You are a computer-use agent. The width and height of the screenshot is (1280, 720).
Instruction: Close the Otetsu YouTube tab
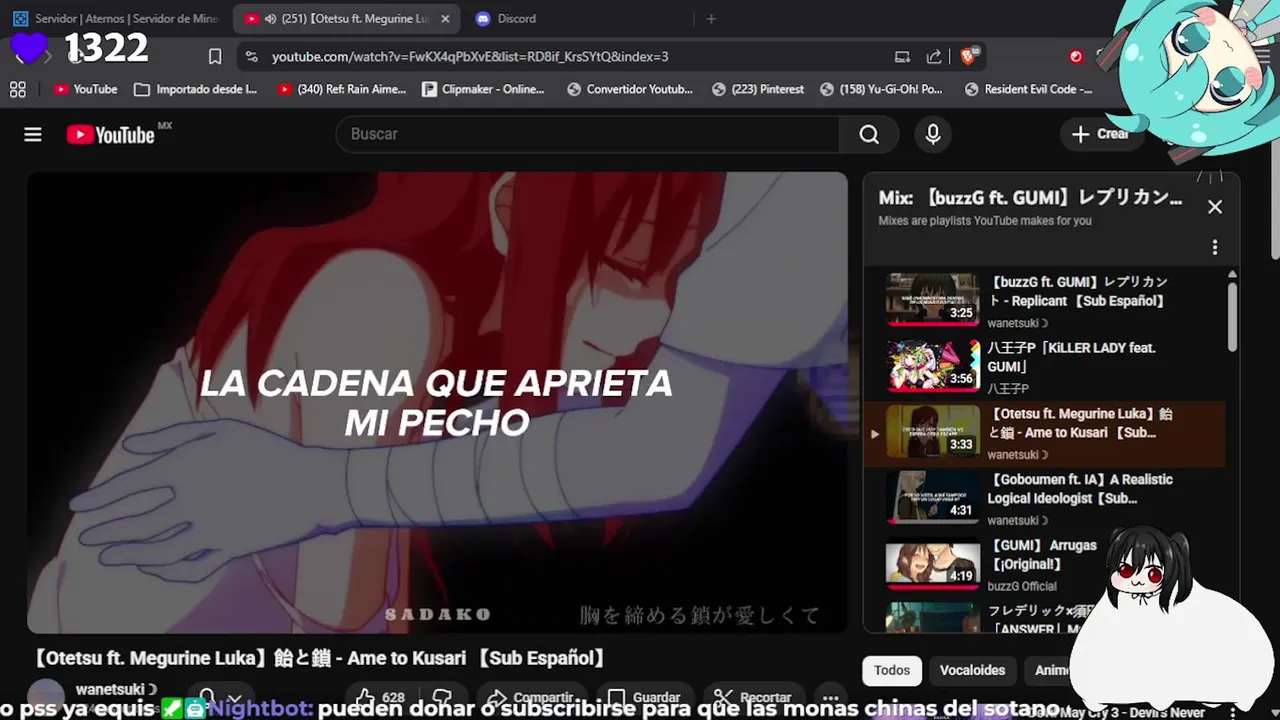445,18
